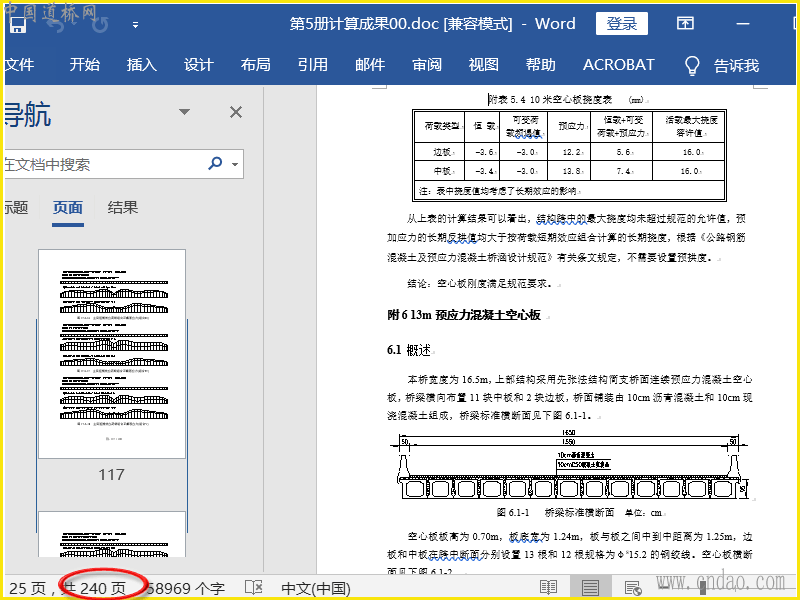
Task: Open navigation pane task options arrow
Action: click(184, 112)
